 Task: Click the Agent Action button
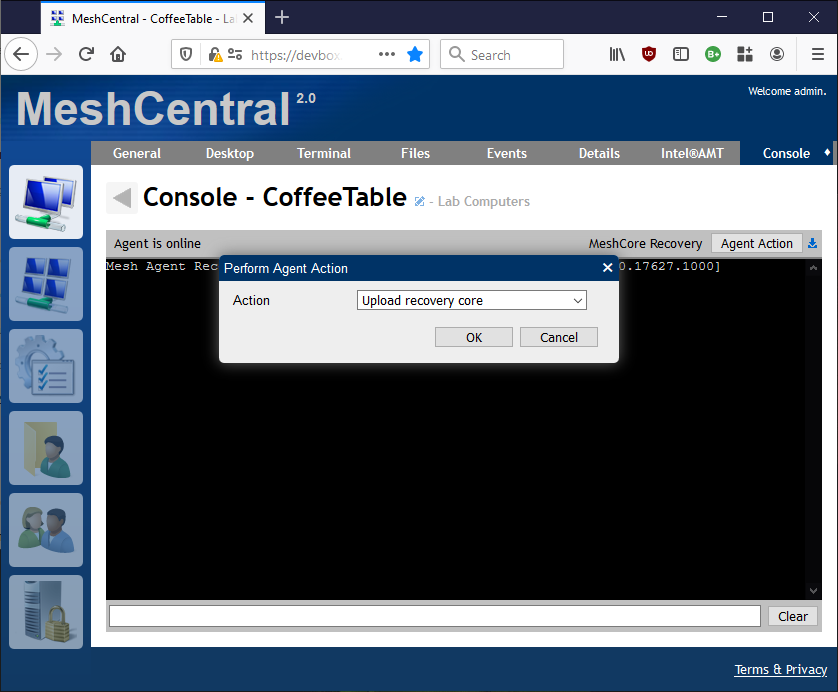pos(756,243)
